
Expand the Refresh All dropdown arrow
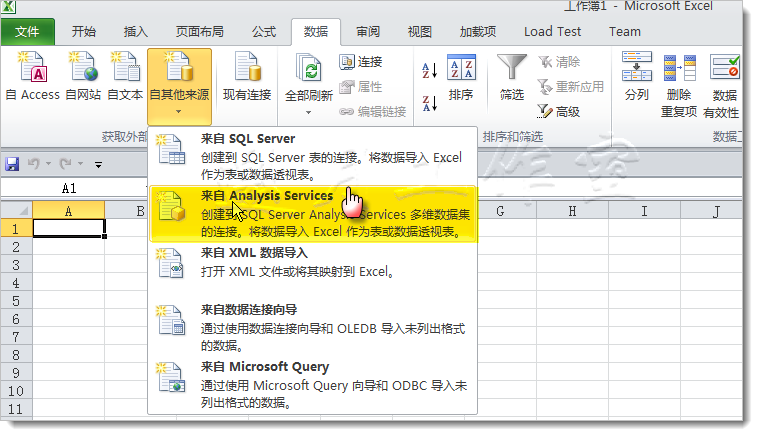coord(308,113)
